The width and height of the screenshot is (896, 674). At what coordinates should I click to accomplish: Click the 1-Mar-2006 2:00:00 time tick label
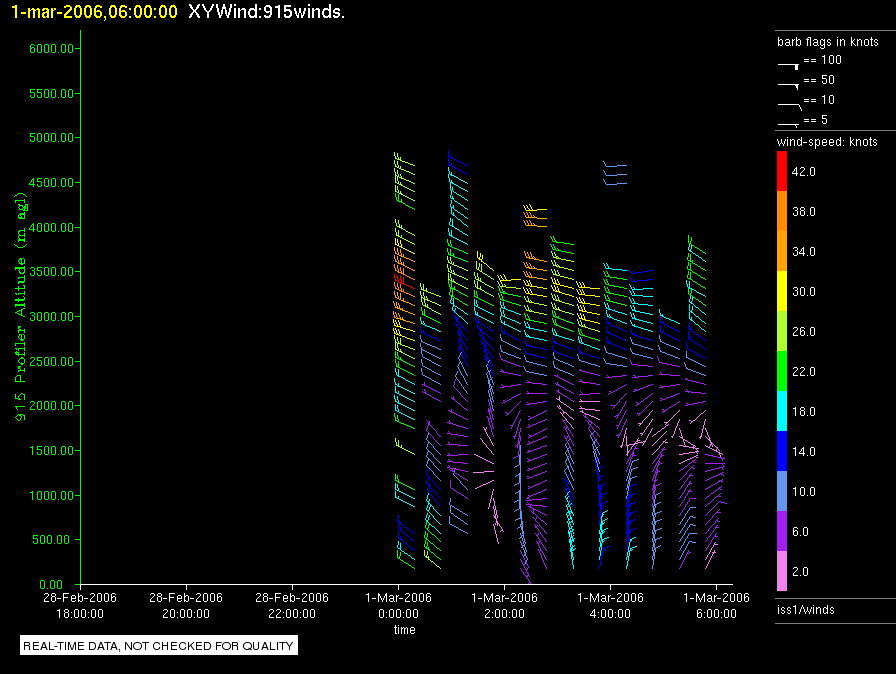(x=504, y=605)
